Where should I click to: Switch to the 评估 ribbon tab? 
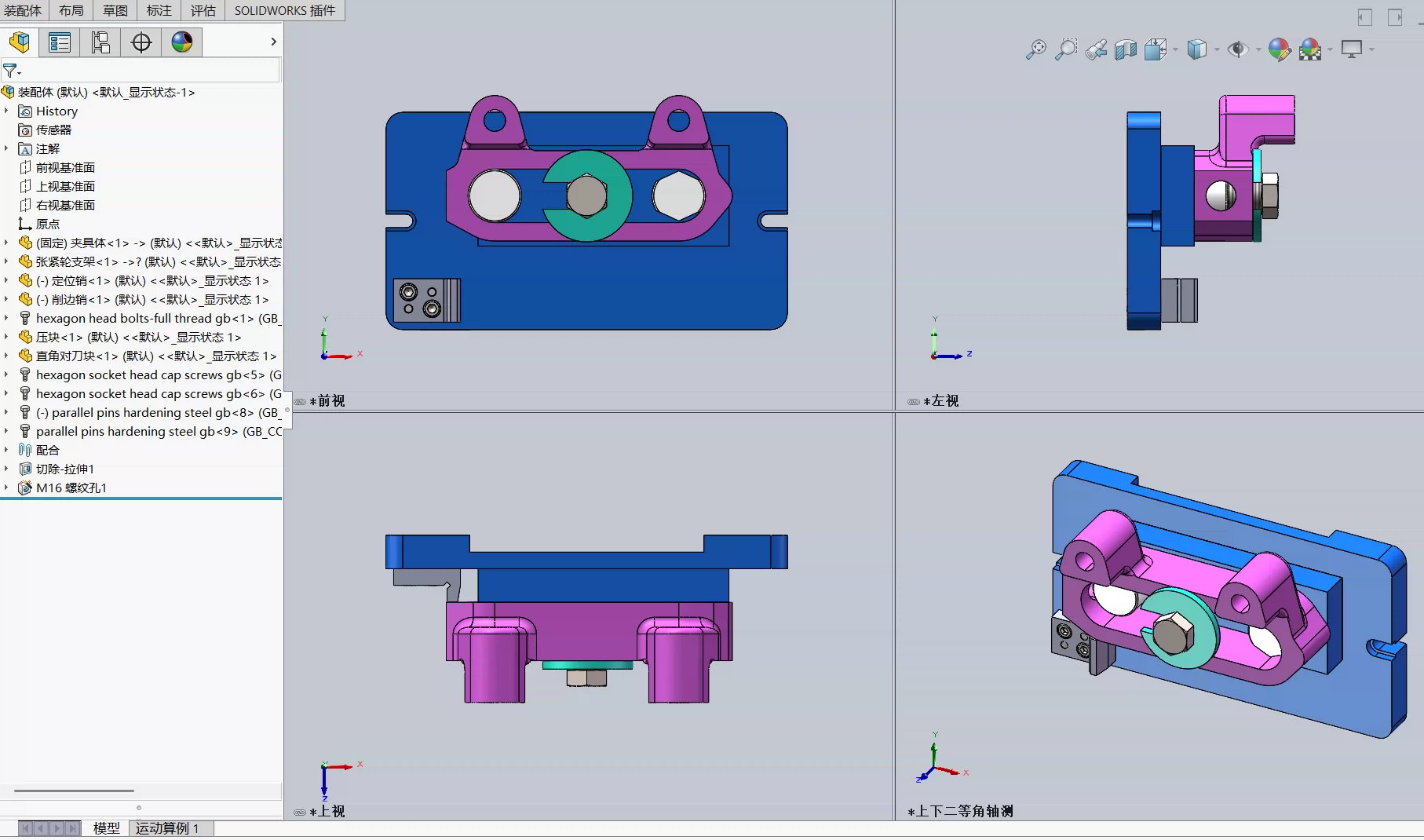pyautogui.click(x=203, y=10)
